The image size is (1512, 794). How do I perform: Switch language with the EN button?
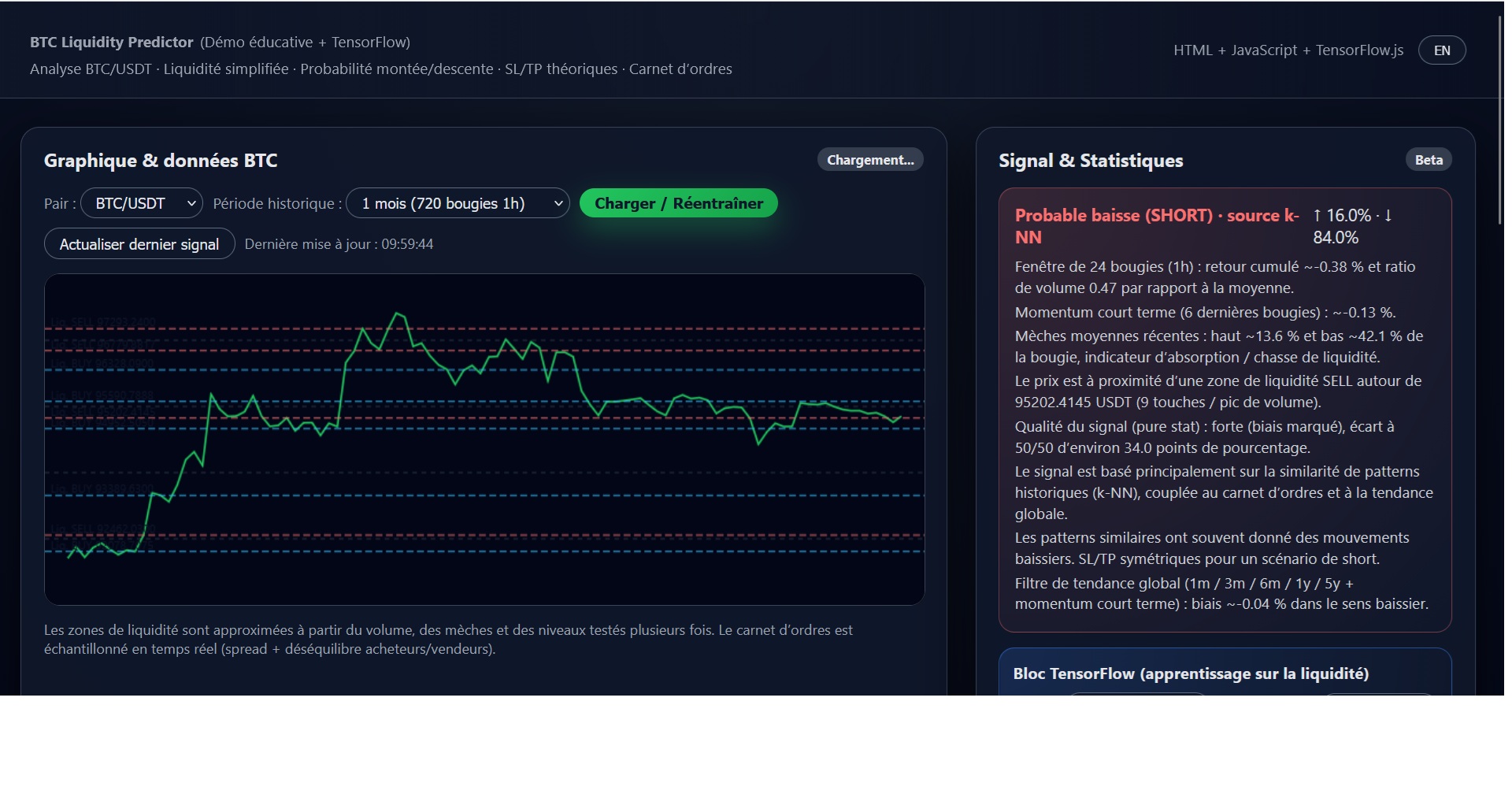tap(1441, 50)
